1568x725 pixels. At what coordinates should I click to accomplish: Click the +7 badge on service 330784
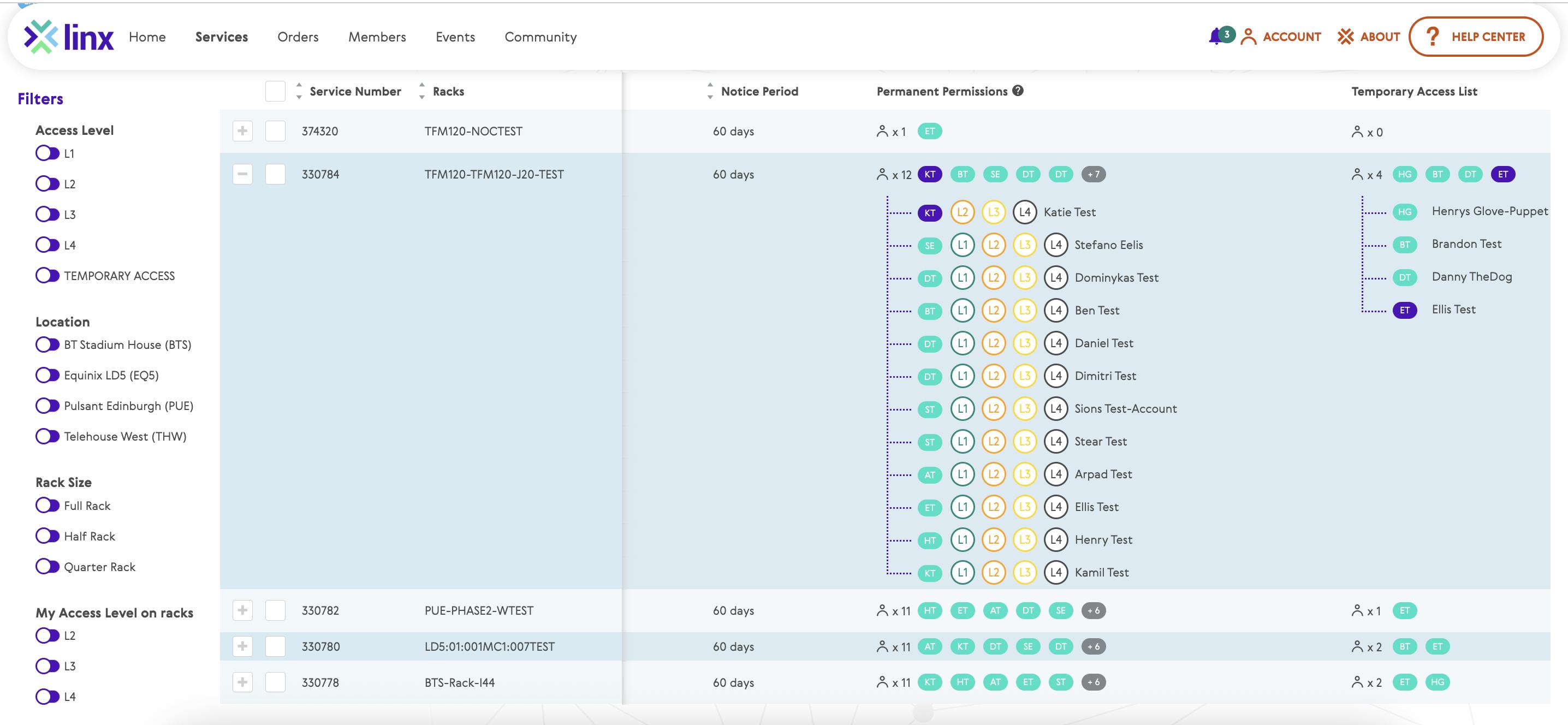click(1093, 175)
